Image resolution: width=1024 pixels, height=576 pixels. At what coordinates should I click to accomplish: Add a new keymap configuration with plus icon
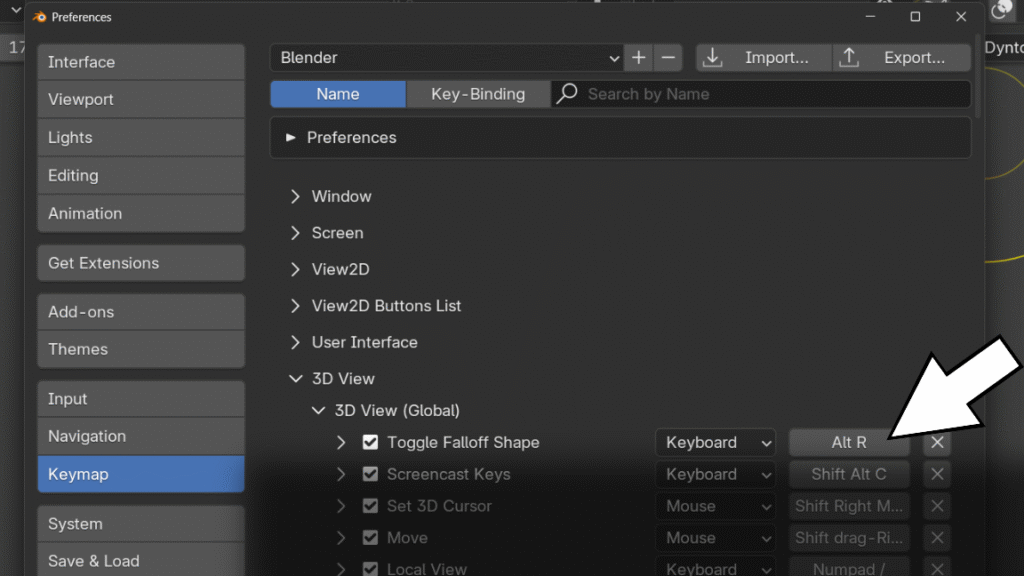(x=638, y=57)
